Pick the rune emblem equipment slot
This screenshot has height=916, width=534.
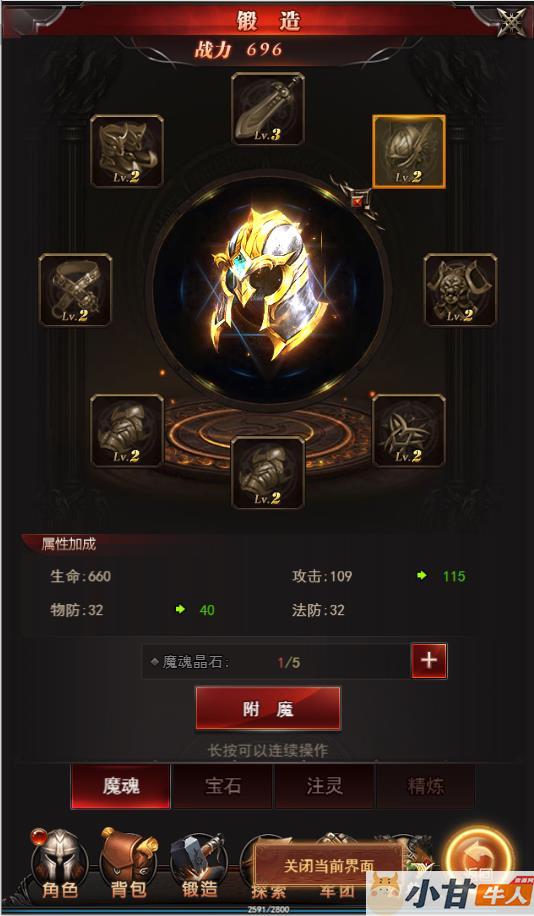coord(409,431)
